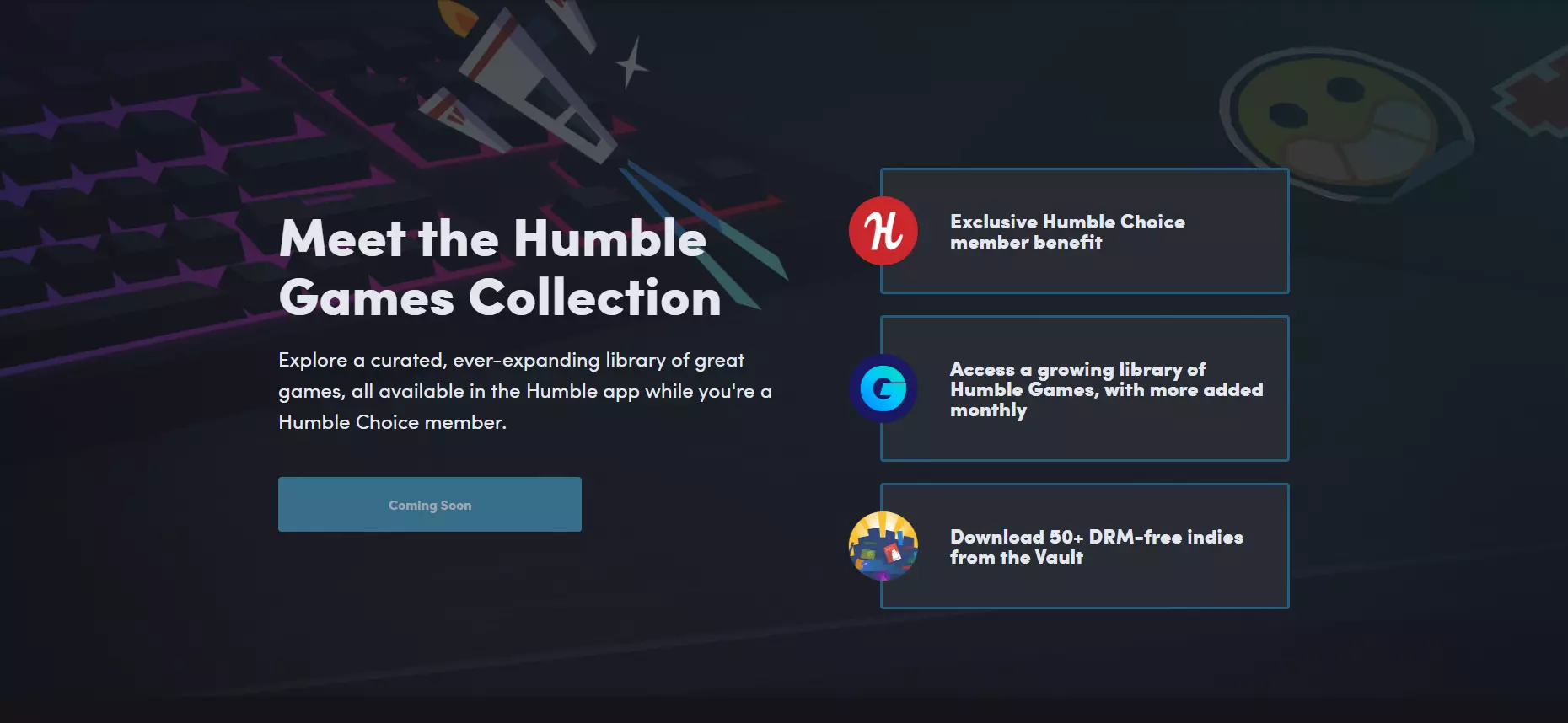The image size is (1568, 723).
Task: Click the "Games Collection" heading line
Action: tap(500, 297)
